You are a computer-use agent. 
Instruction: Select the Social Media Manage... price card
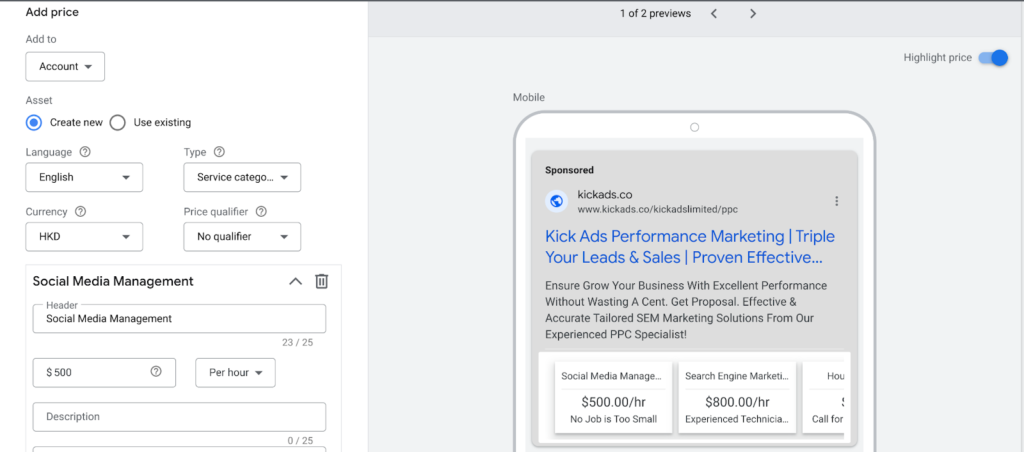(613, 397)
